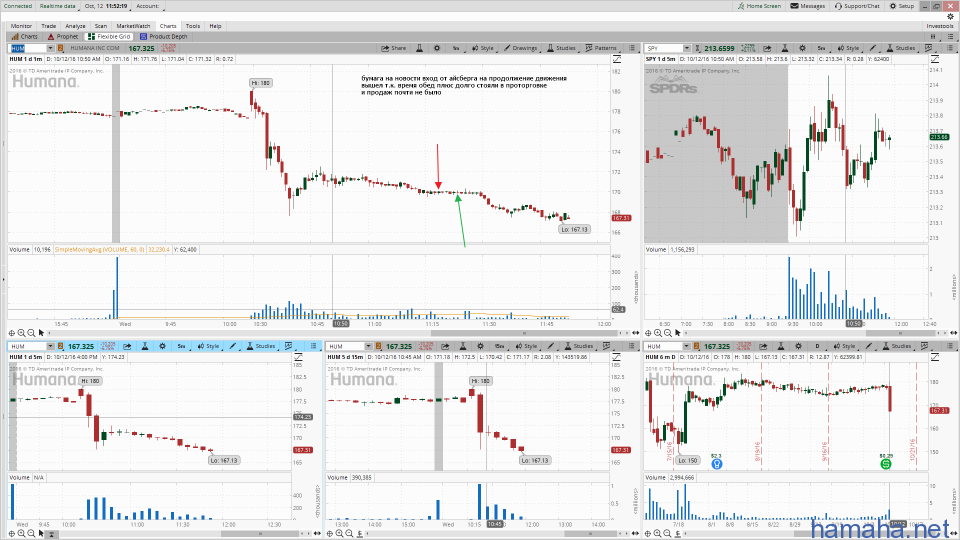The height and width of the screenshot is (540, 960).
Task: Click the Share button in HUM chart toolbar
Action: 394,48
